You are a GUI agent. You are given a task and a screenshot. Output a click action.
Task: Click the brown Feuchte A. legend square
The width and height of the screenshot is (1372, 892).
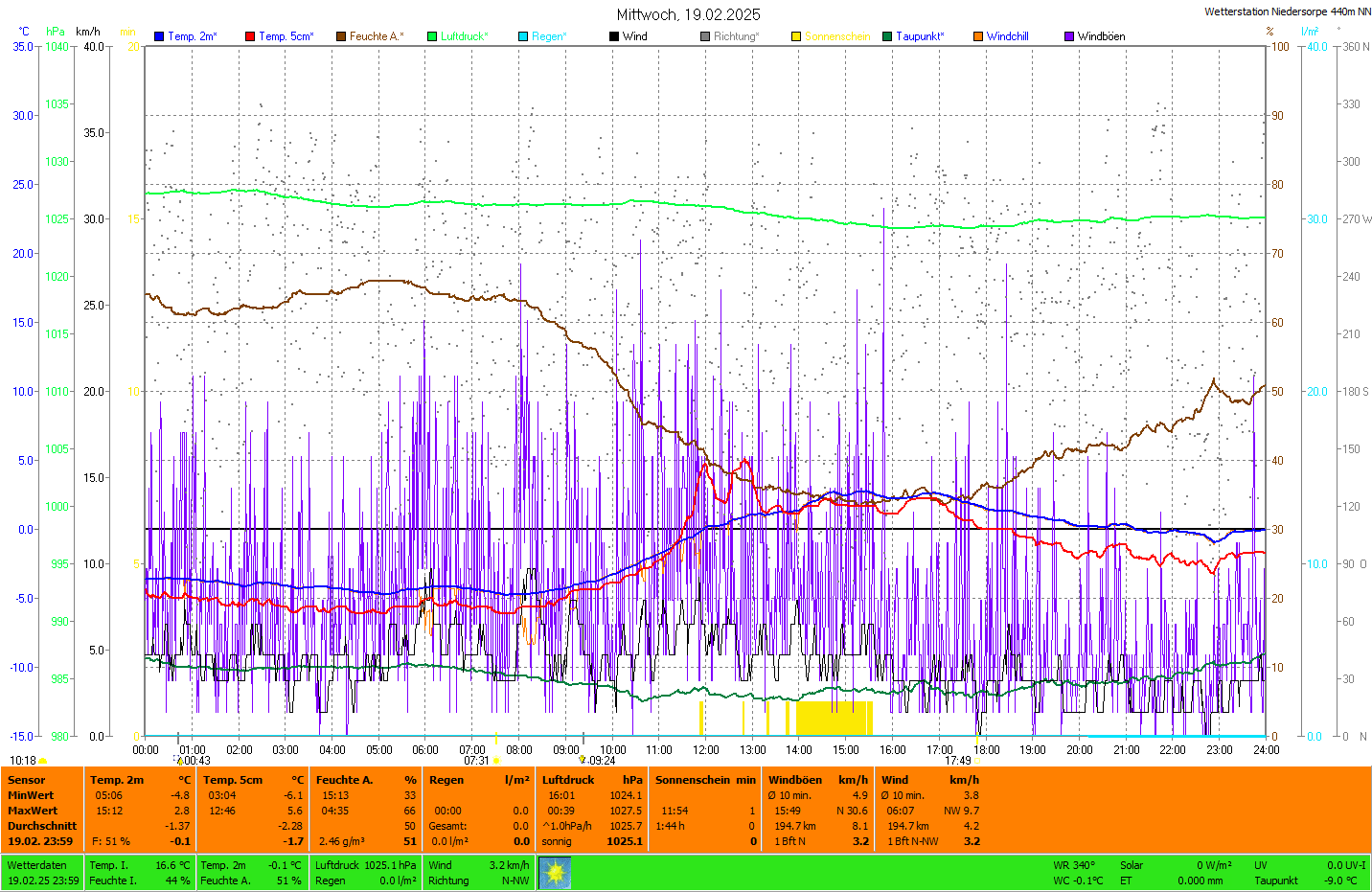tap(341, 36)
